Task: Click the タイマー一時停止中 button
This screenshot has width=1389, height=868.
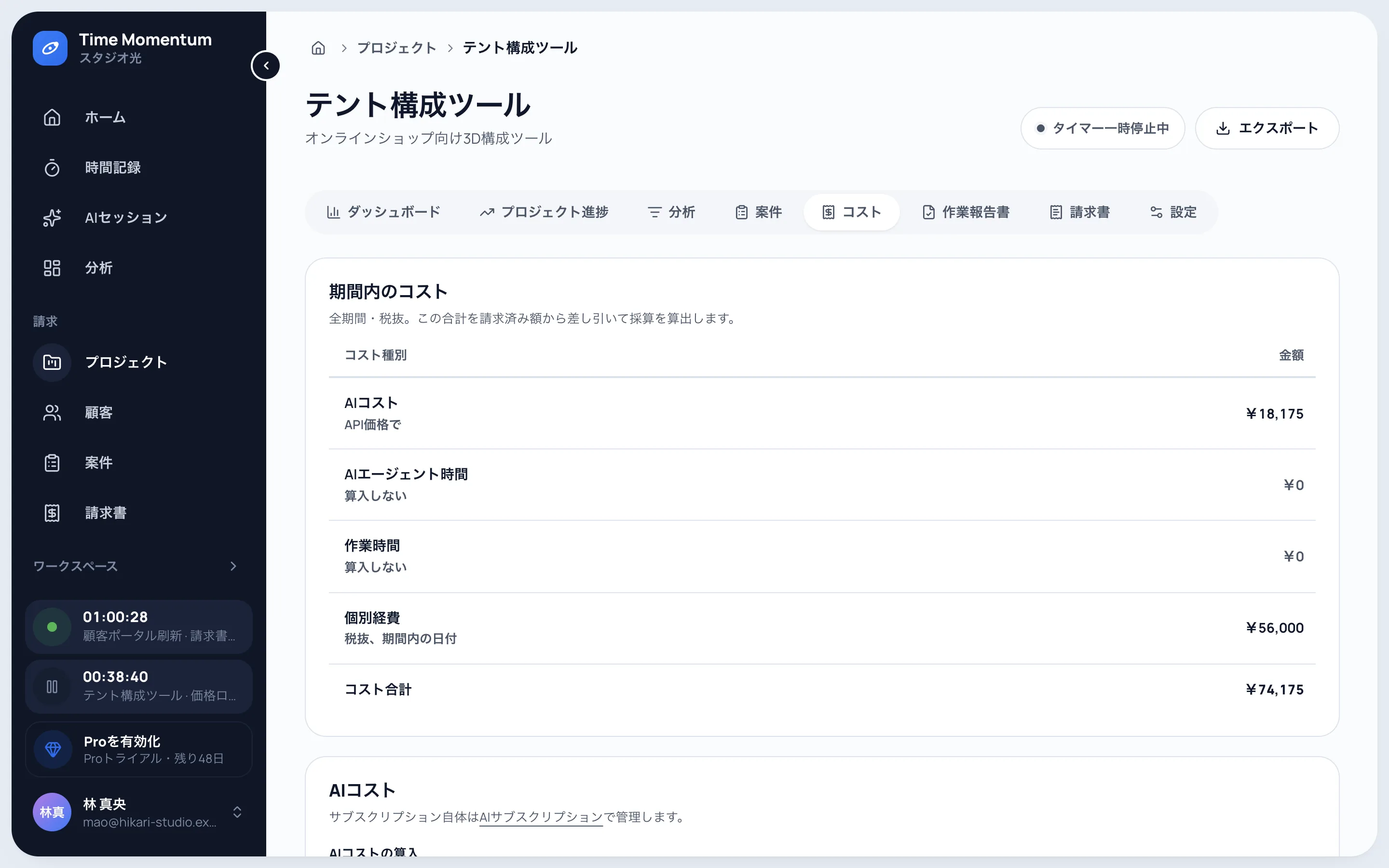Action: (x=1103, y=129)
